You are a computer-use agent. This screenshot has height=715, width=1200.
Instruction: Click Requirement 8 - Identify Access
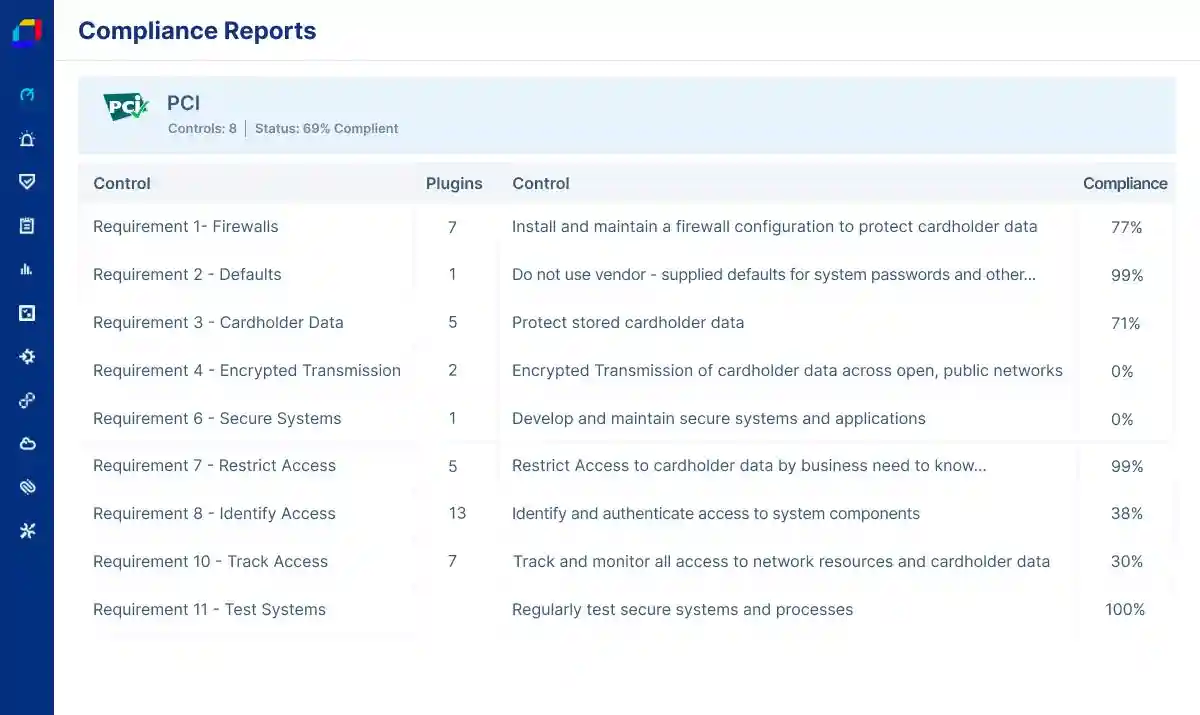click(214, 514)
